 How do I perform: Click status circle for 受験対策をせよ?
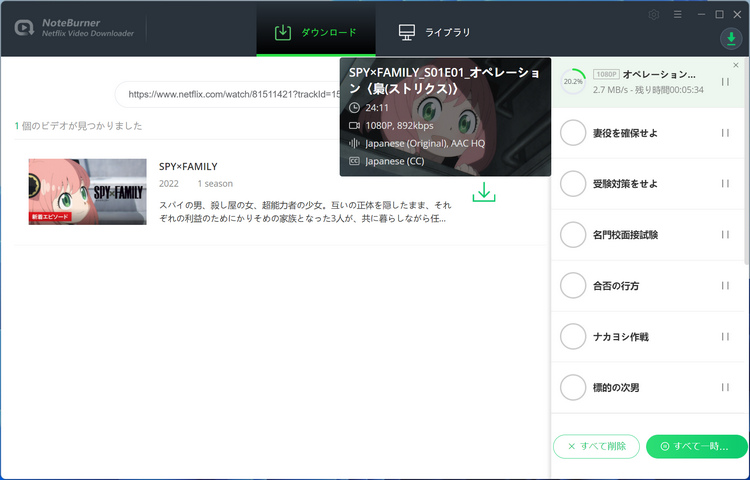click(573, 184)
